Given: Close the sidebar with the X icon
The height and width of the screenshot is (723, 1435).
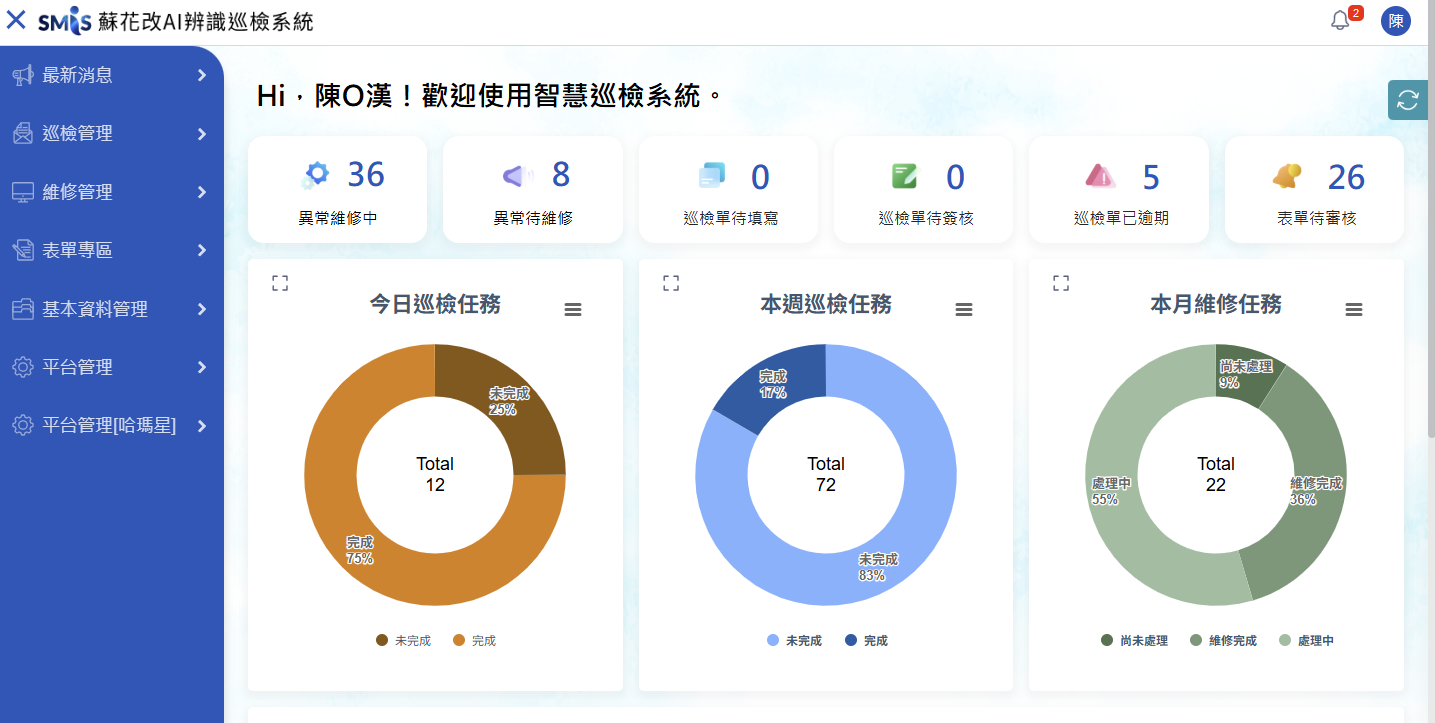Looking at the screenshot, I should [x=16, y=20].
